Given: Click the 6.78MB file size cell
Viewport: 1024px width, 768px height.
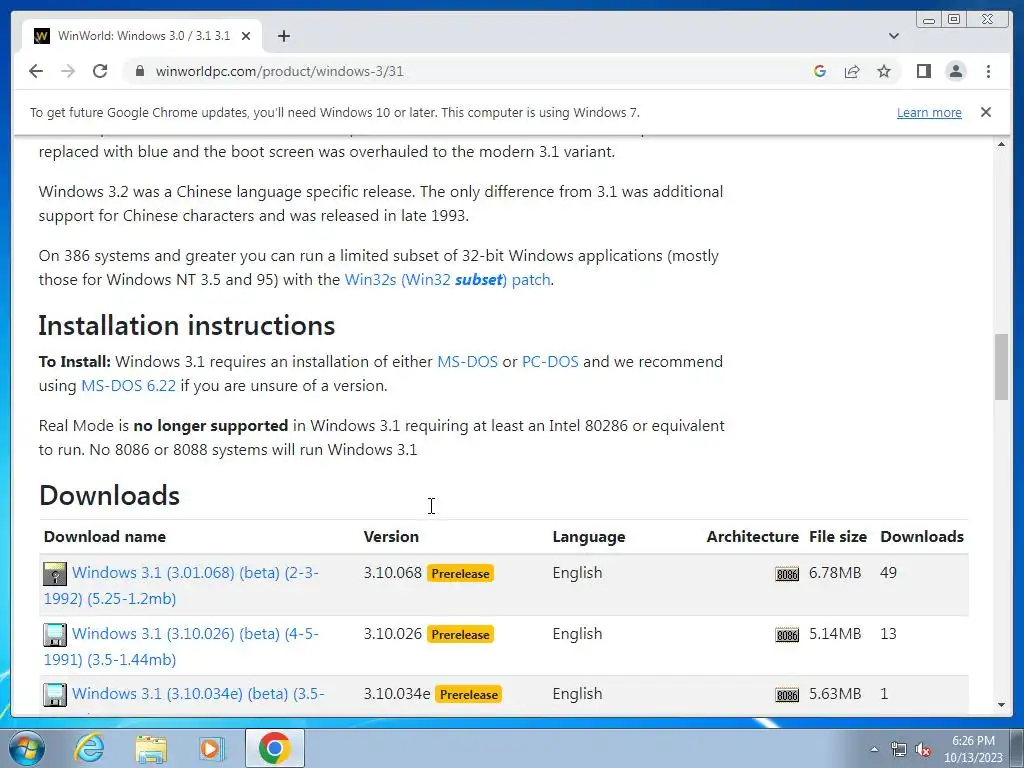Looking at the screenshot, I should pos(835,573).
